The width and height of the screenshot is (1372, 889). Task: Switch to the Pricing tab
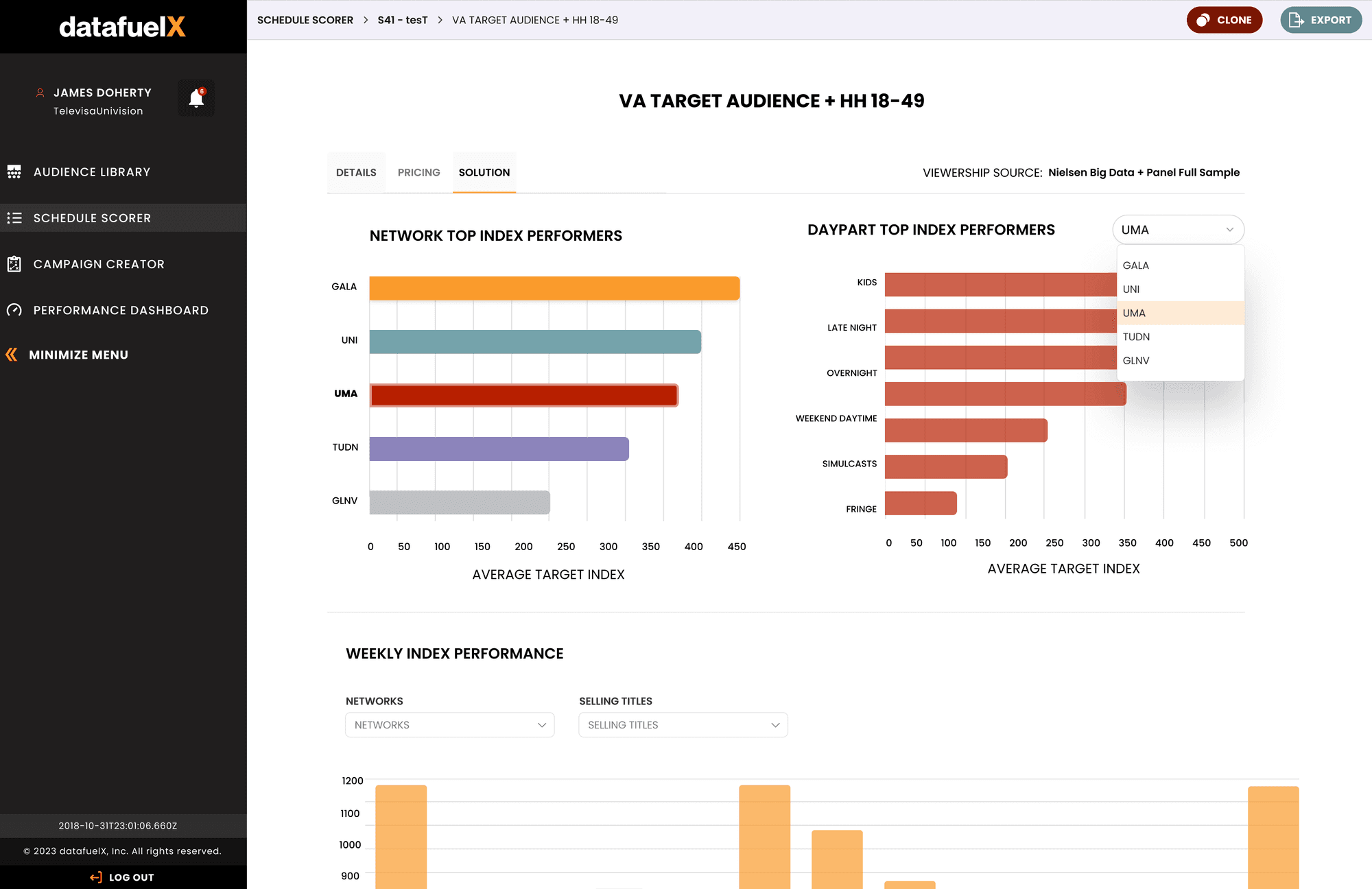419,173
